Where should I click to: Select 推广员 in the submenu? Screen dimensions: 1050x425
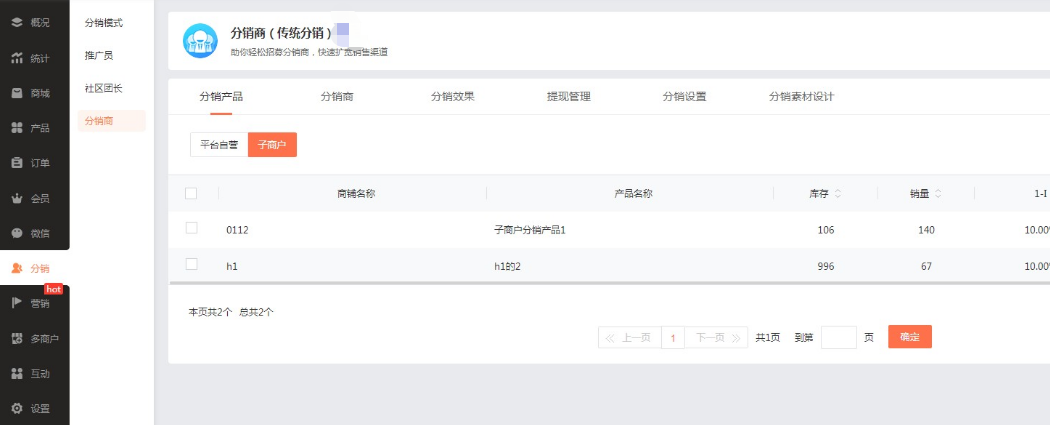[x=99, y=56]
